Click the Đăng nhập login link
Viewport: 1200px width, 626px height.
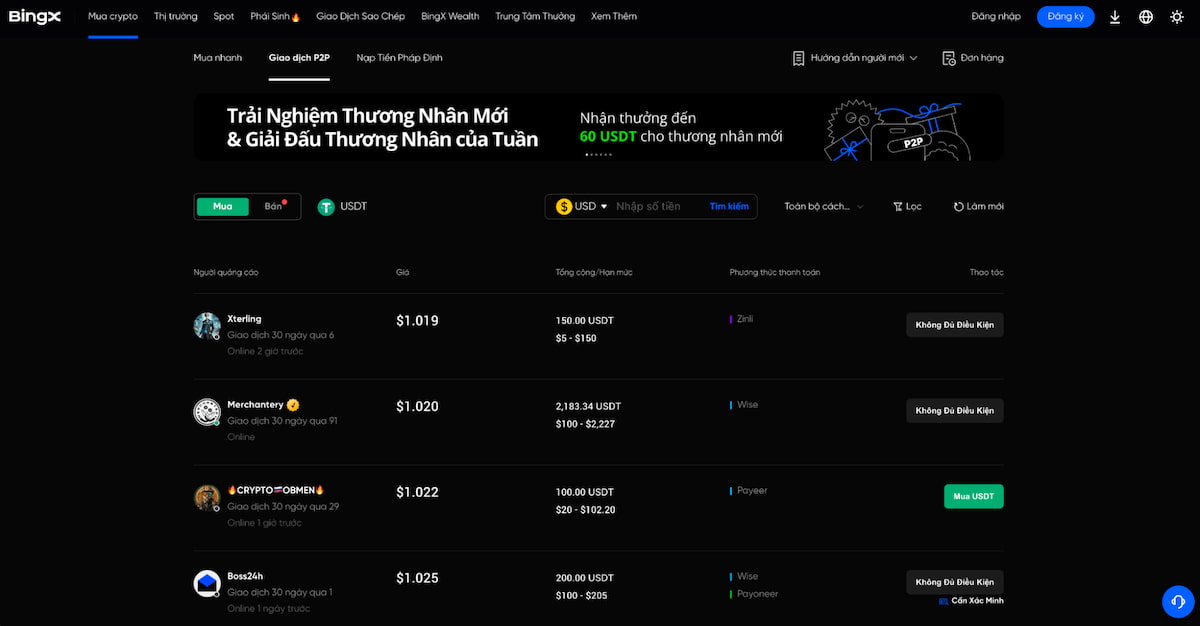(x=996, y=17)
